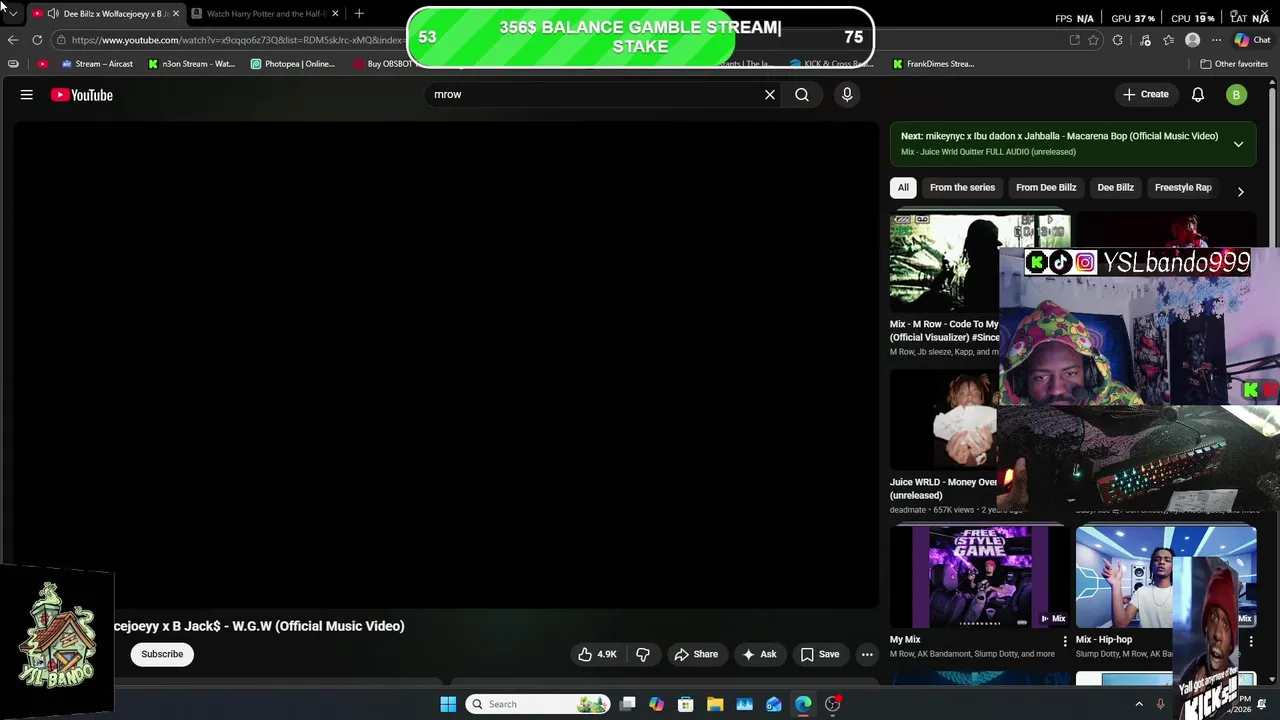Go back in browser history

12,40
